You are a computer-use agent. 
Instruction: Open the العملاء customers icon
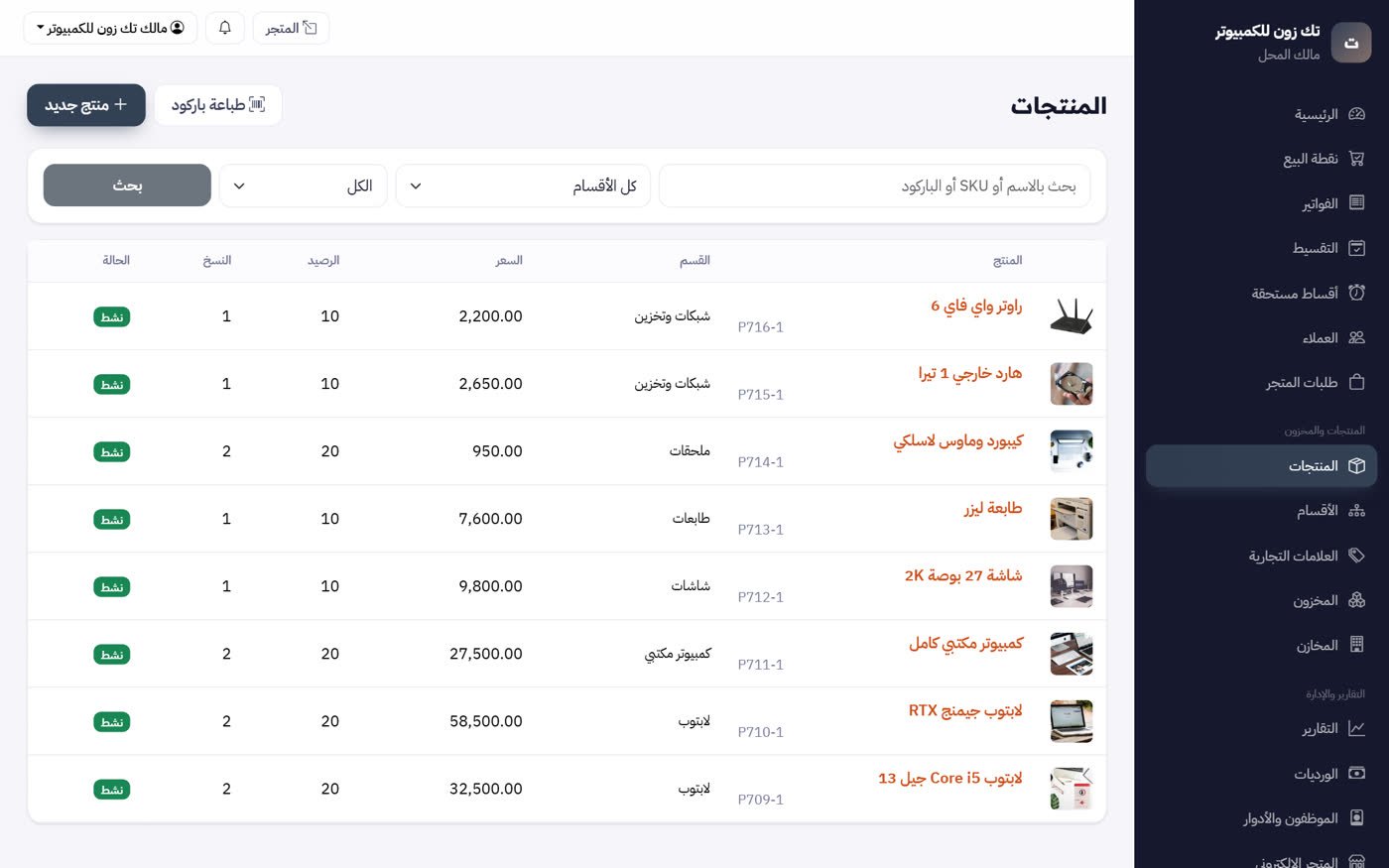point(1356,337)
